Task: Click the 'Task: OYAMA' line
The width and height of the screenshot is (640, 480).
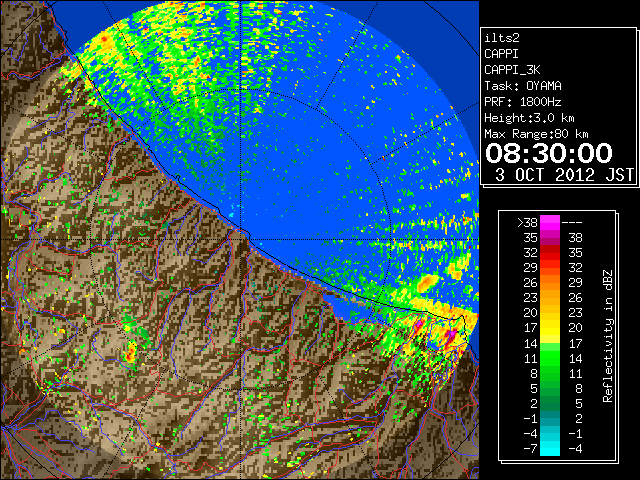Action: coord(523,86)
